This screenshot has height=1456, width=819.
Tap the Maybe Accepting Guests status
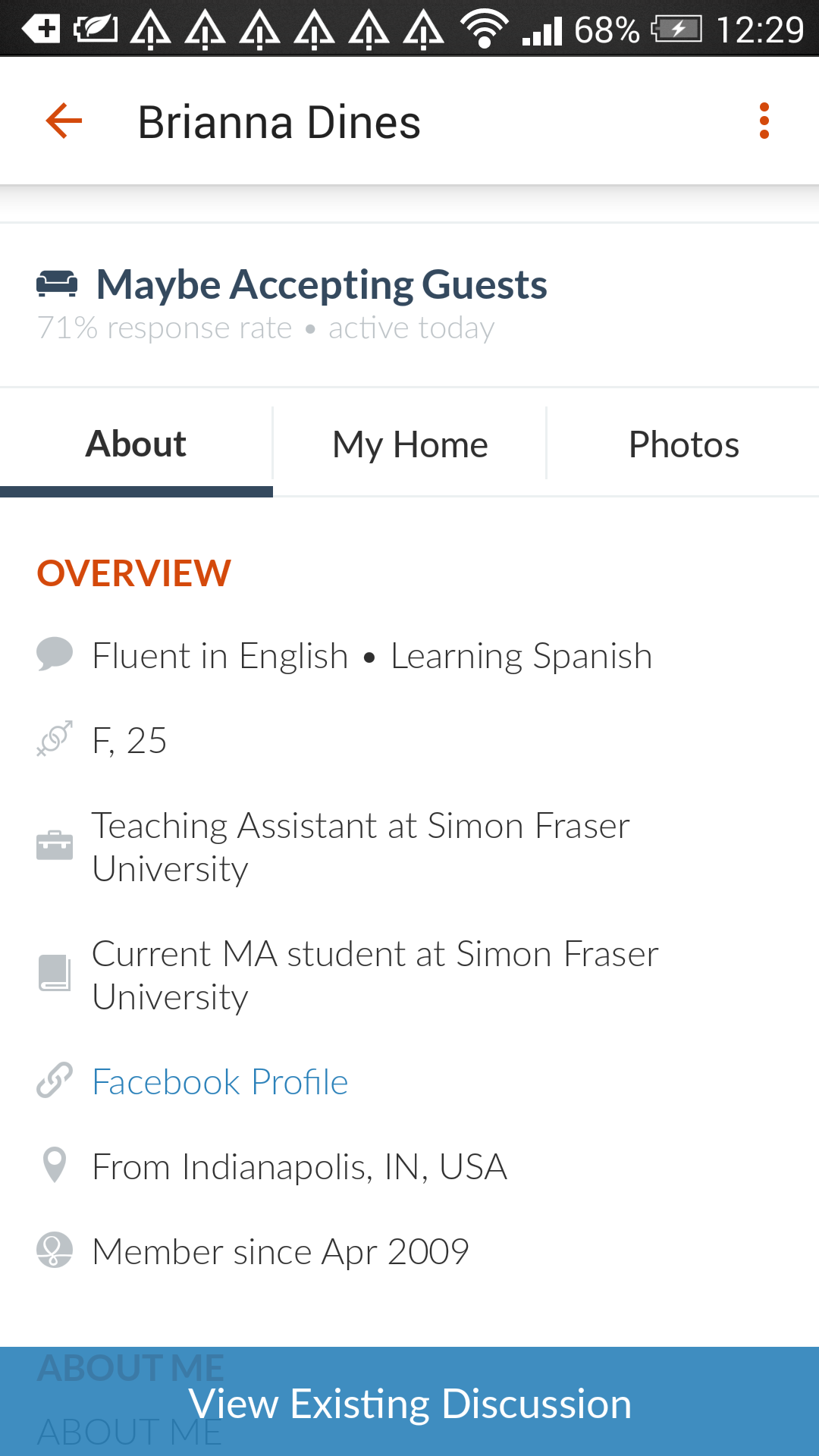[322, 284]
